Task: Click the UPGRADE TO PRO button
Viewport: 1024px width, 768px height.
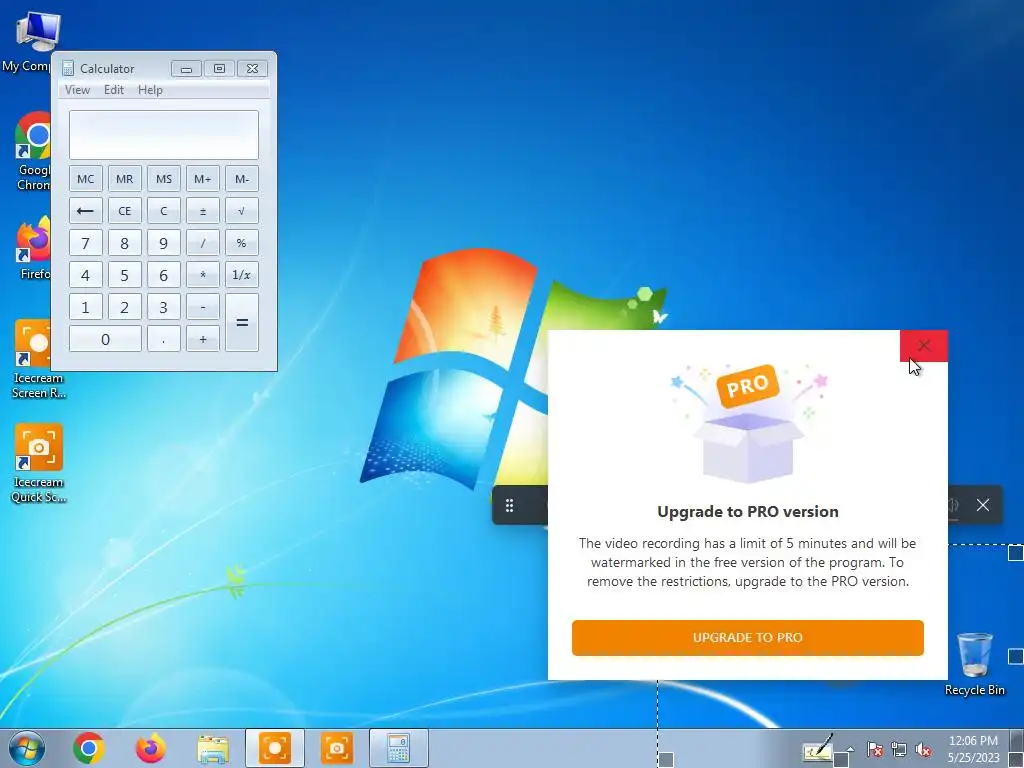Action: point(748,637)
